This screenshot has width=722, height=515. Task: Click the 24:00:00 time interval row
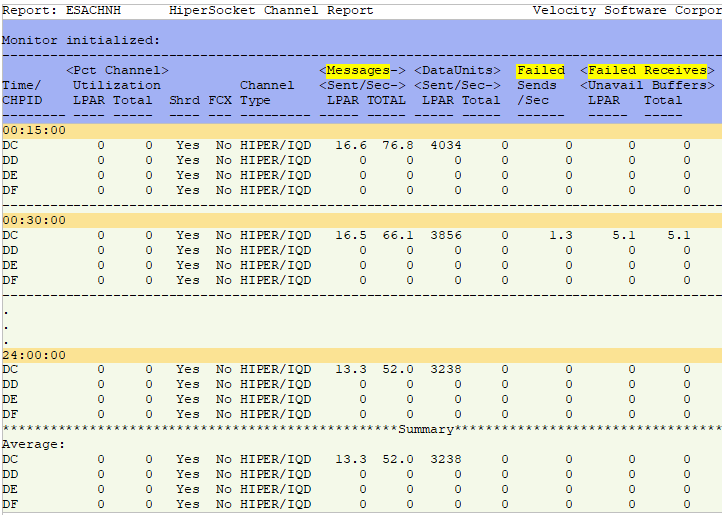click(34, 355)
